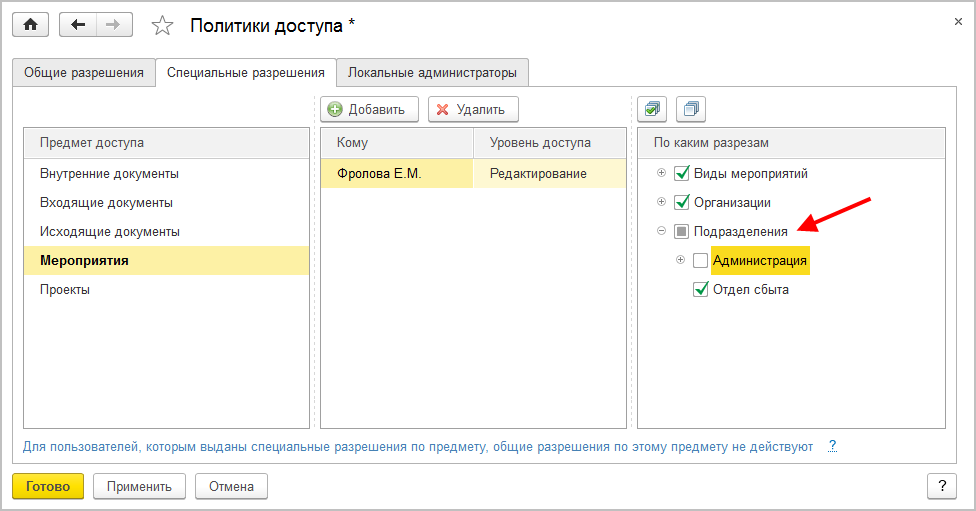Click the hint question mark link
This screenshot has height=511, width=976.
coord(832,446)
